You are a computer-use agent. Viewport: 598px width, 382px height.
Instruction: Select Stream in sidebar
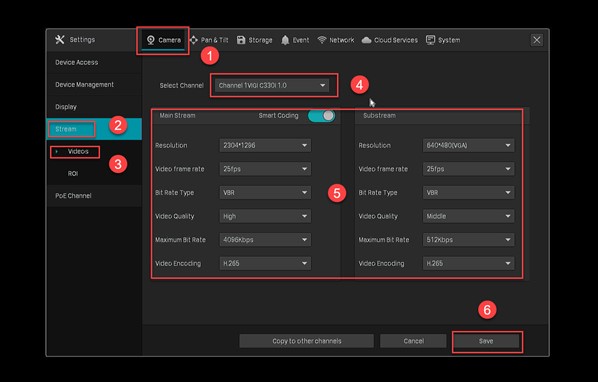click(94, 129)
